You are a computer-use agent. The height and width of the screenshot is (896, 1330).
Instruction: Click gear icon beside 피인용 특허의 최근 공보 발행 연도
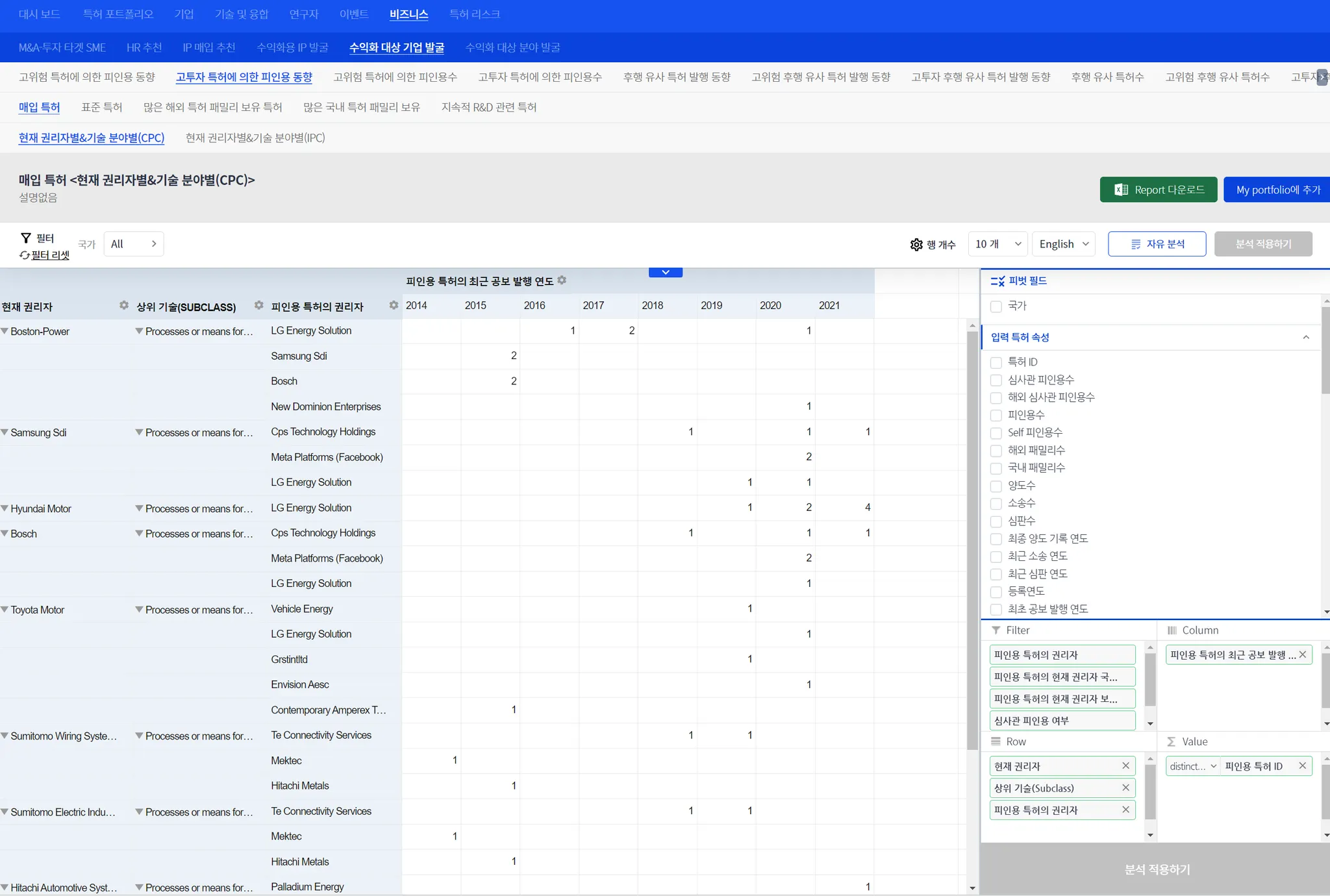click(x=562, y=280)
